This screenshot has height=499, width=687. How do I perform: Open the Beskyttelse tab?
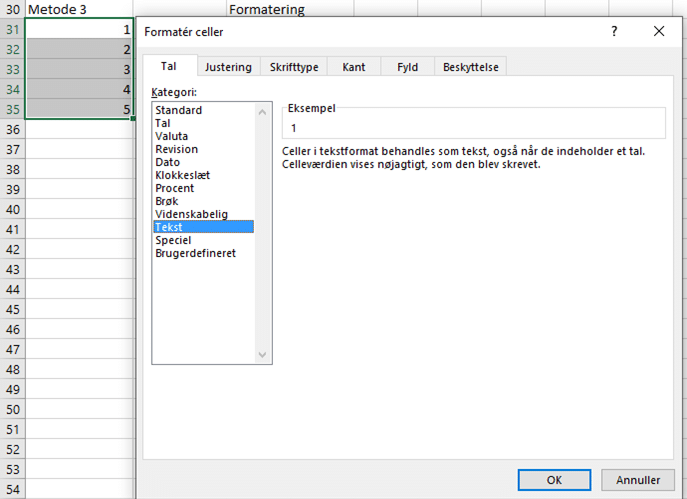point(471,67)
